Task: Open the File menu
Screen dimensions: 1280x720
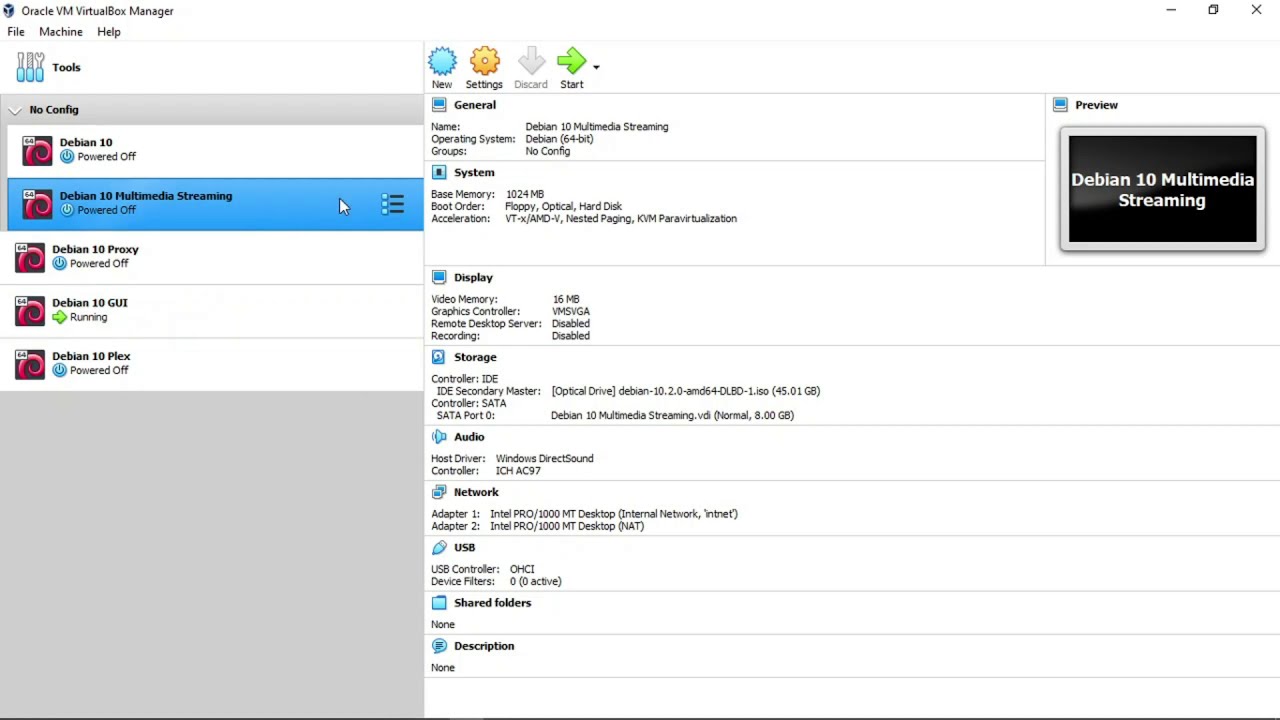Action: click(x=16, y=32)
